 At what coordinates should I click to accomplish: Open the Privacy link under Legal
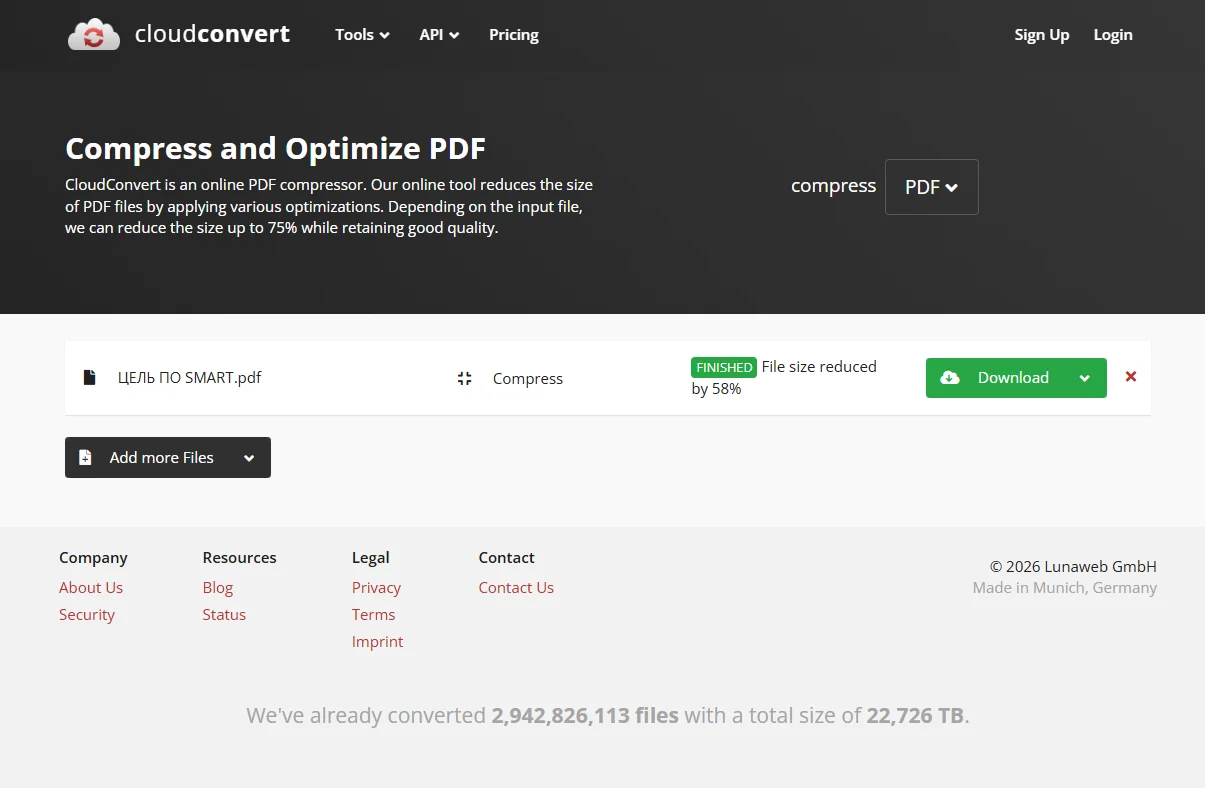click(376, 588)
